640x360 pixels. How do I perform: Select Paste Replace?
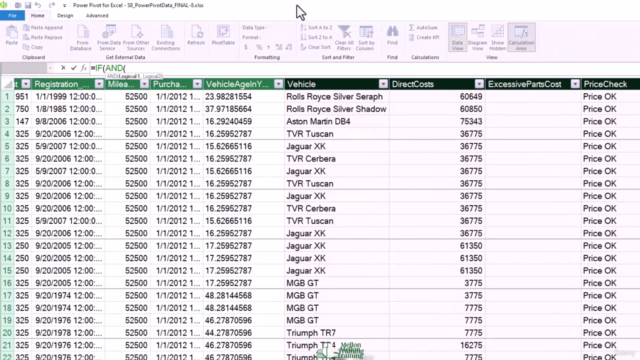click(x=43, y=37)
